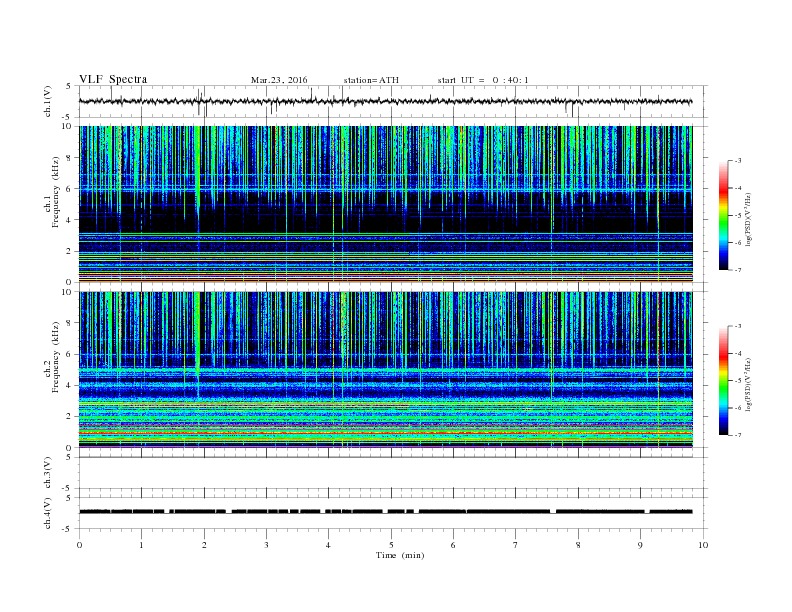Click the "VLF Spectra" plot title
This screenshot has height=612, width=792.
(x=113, y=79)
